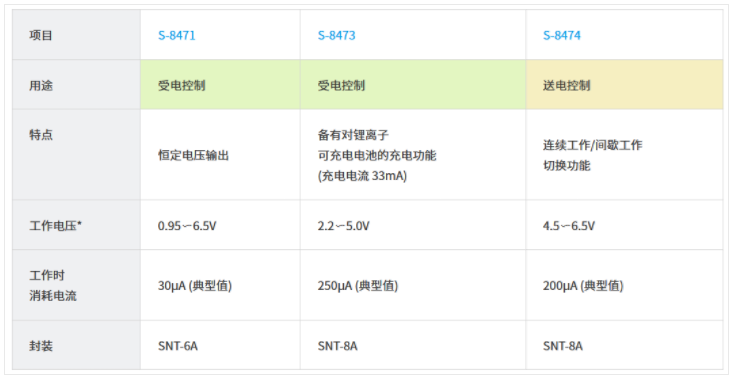Image resolution: width=732 pixels, height=380 pixels.
Task: Click the 250μA (典型值) current value
Action: 358,286
